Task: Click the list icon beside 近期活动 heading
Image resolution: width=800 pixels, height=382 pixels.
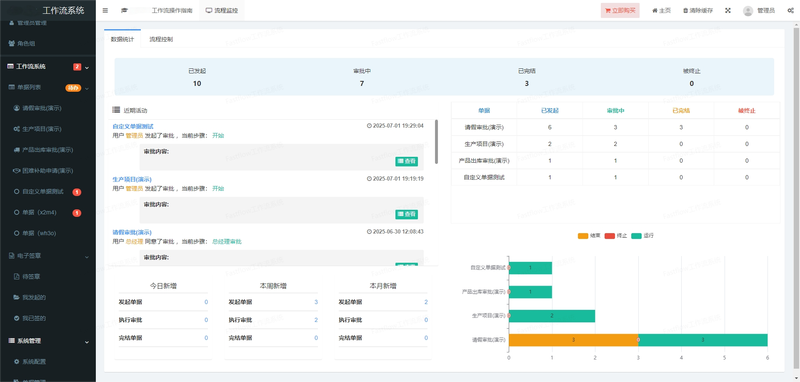Action: click(116, 110)
